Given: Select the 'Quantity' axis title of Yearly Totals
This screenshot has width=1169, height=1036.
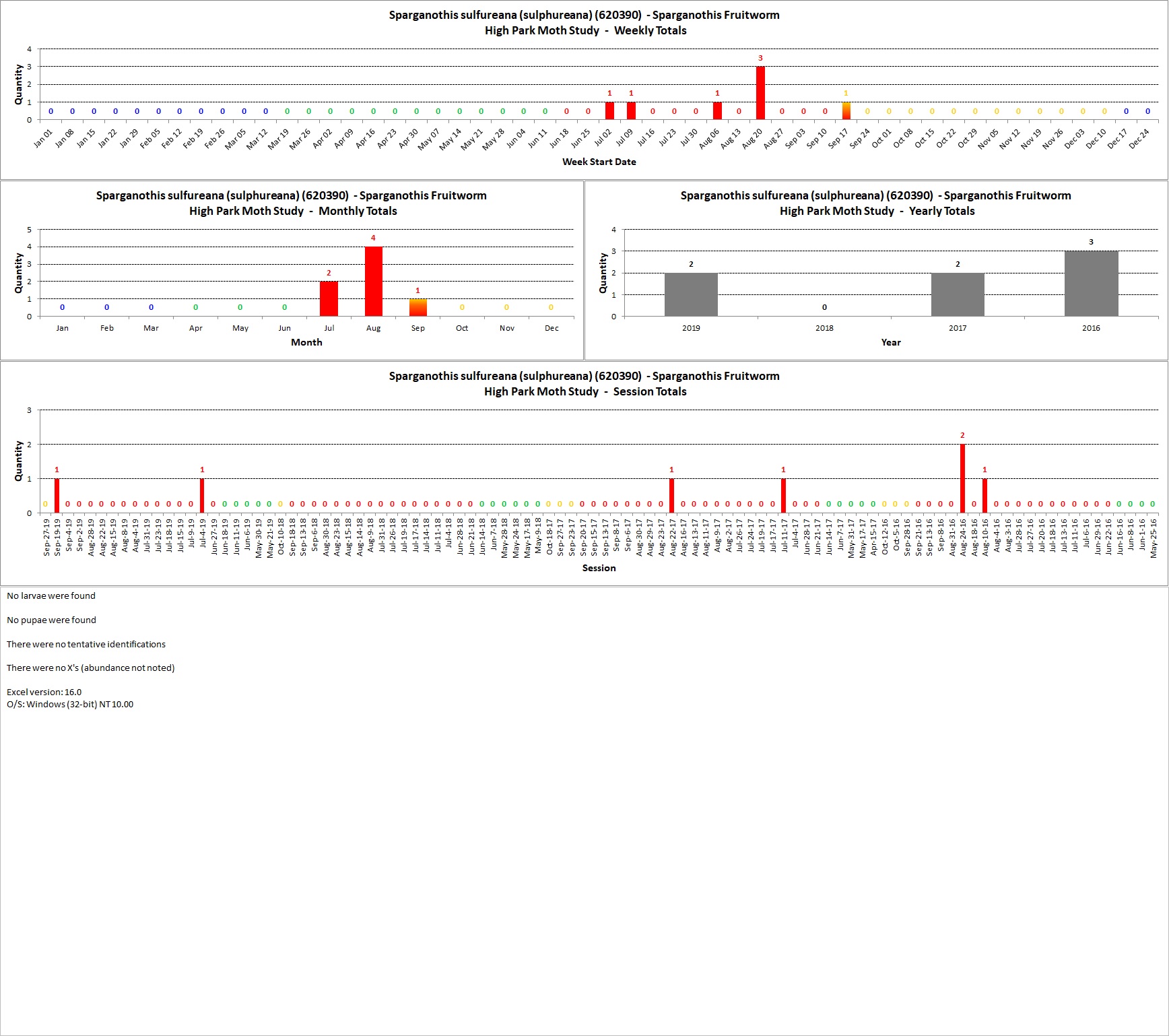Looking at the screenshot, I should coord(603,273).
